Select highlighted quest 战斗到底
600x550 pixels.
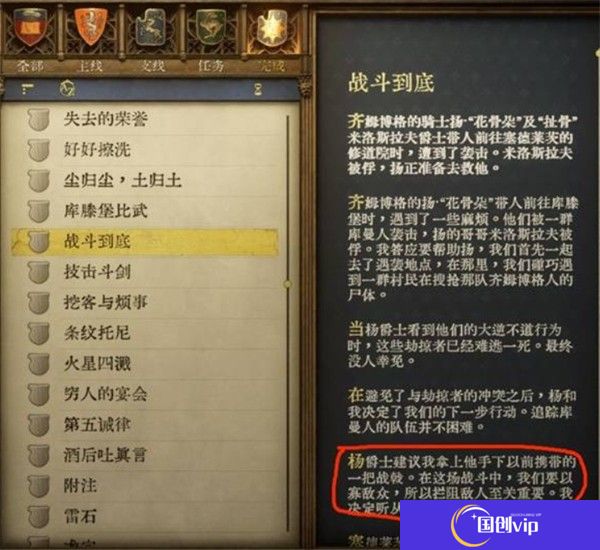145,242
